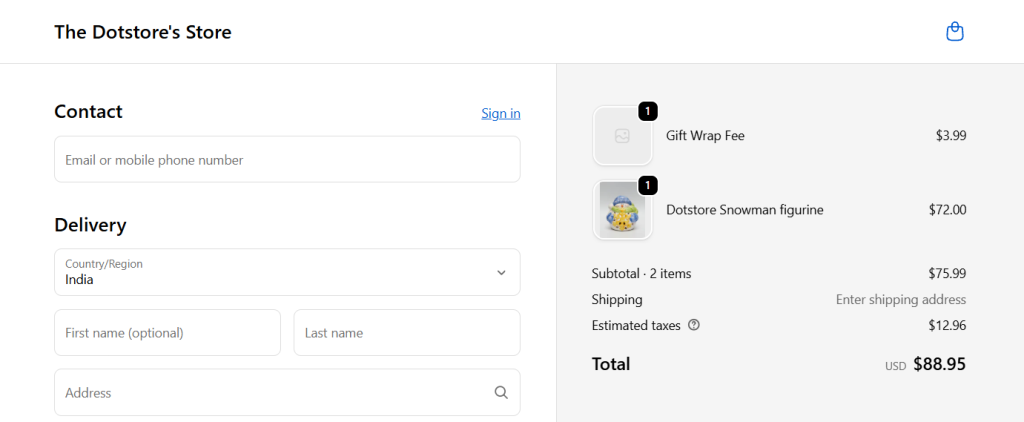Click the Sign in link

(500, 113)
